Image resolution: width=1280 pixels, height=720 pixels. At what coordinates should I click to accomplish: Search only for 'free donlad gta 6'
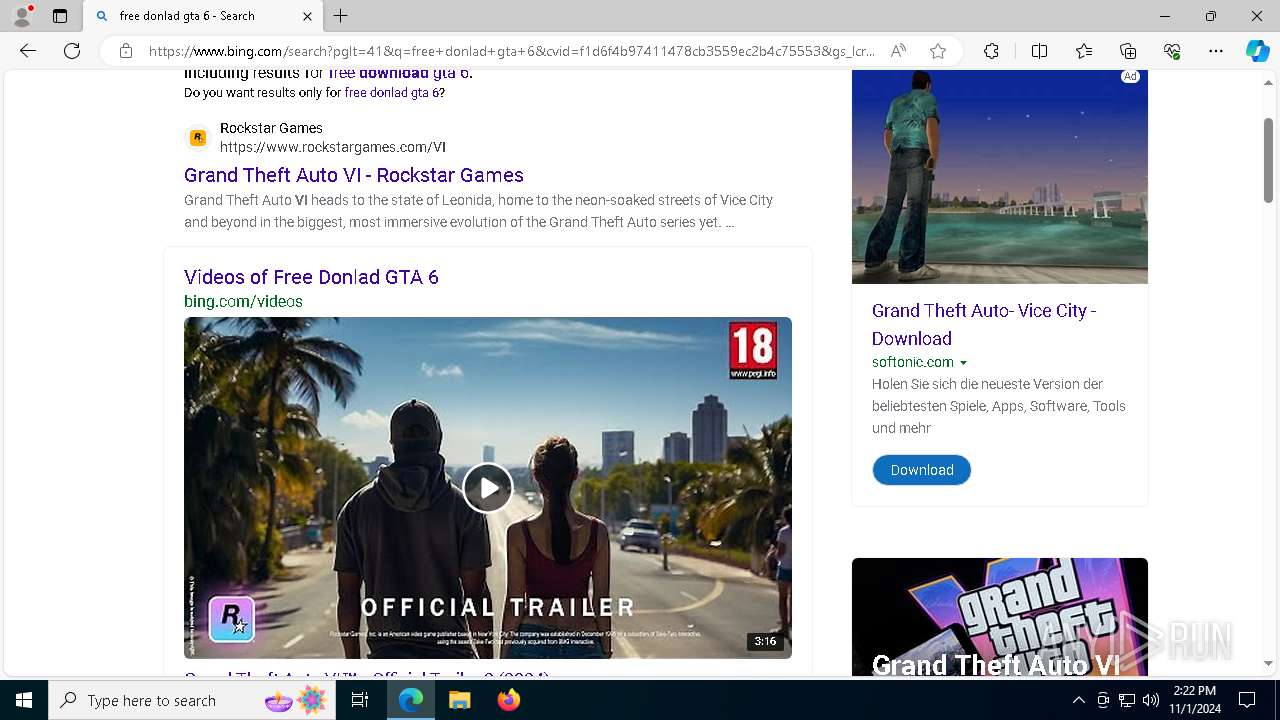394,92
